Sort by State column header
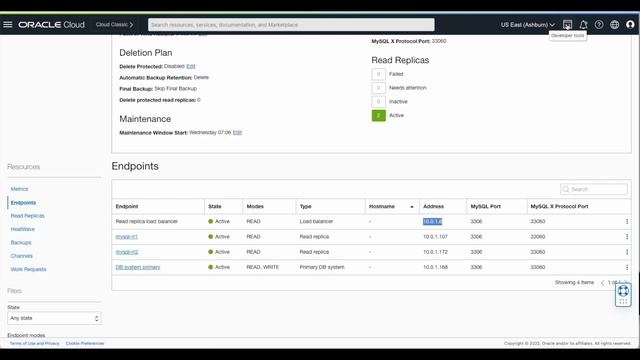Screen dimensions: 640x360 click(x=215, y=207)
